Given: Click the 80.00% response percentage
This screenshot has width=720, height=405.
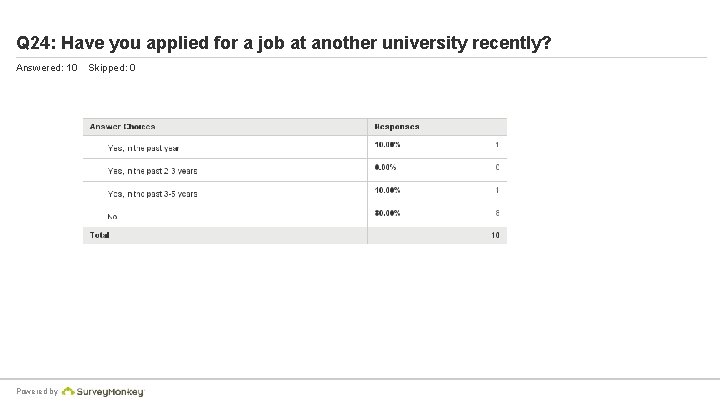Looking at the screenshot, I should pos(388,213).
